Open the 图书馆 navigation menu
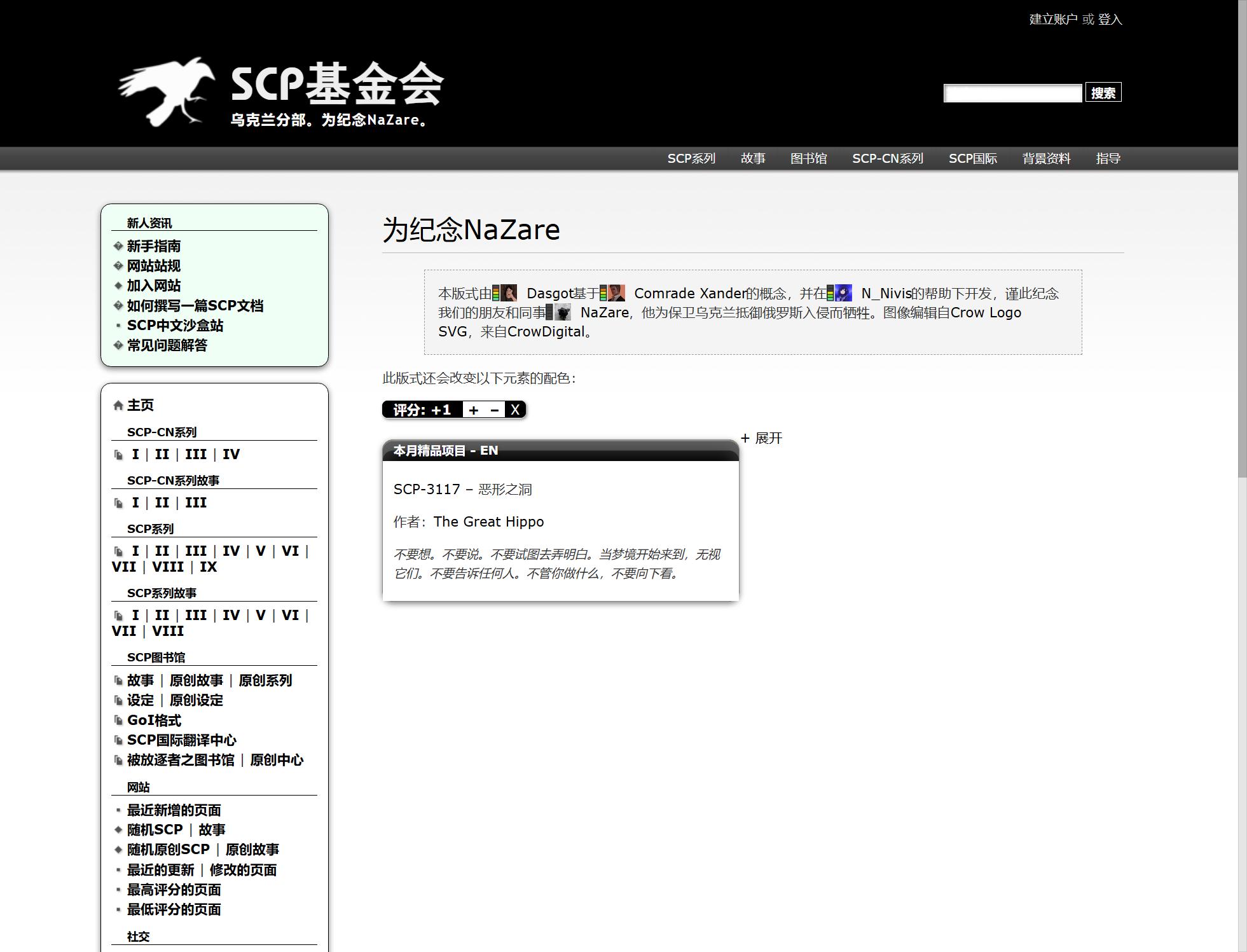The width and height of the screenshot is (1247, 952). pos(808,158)
